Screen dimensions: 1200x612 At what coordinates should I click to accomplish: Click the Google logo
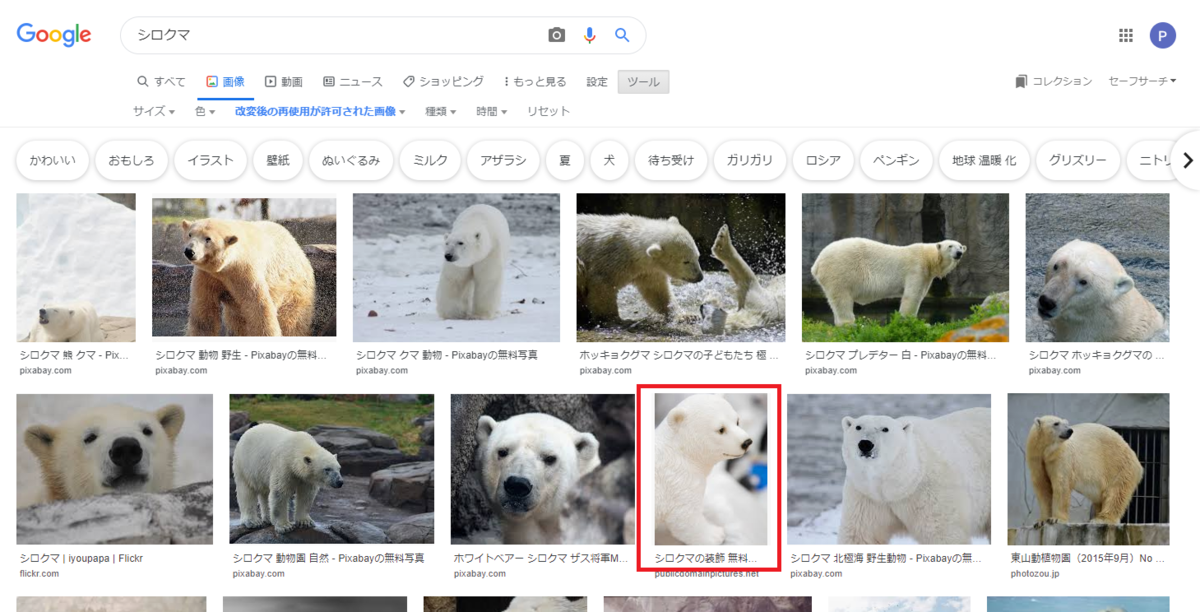coord(54,35)
